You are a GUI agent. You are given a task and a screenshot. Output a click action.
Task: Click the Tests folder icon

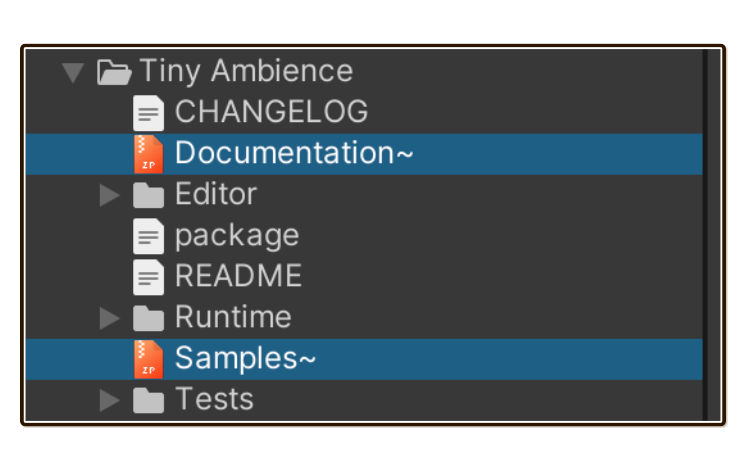[148, 400]
